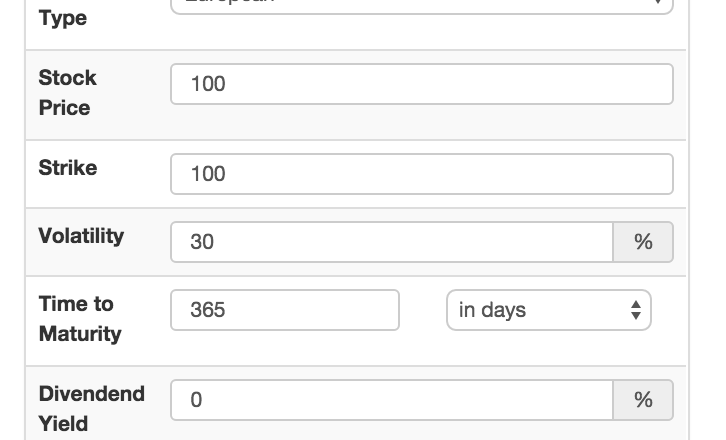Click the up-down arrows on the days selector
Viewport: 726px width, 440px height.
(635, 310)
